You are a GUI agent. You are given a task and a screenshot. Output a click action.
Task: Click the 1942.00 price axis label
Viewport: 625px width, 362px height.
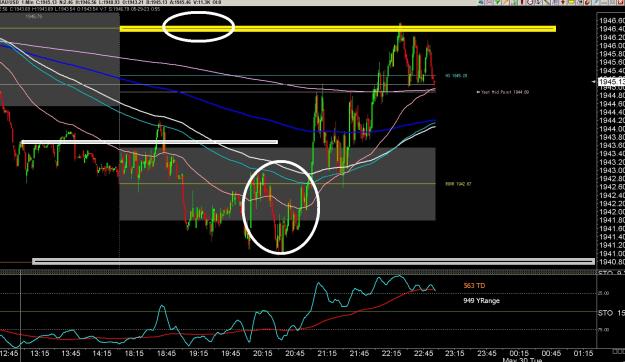click(612, 212)
